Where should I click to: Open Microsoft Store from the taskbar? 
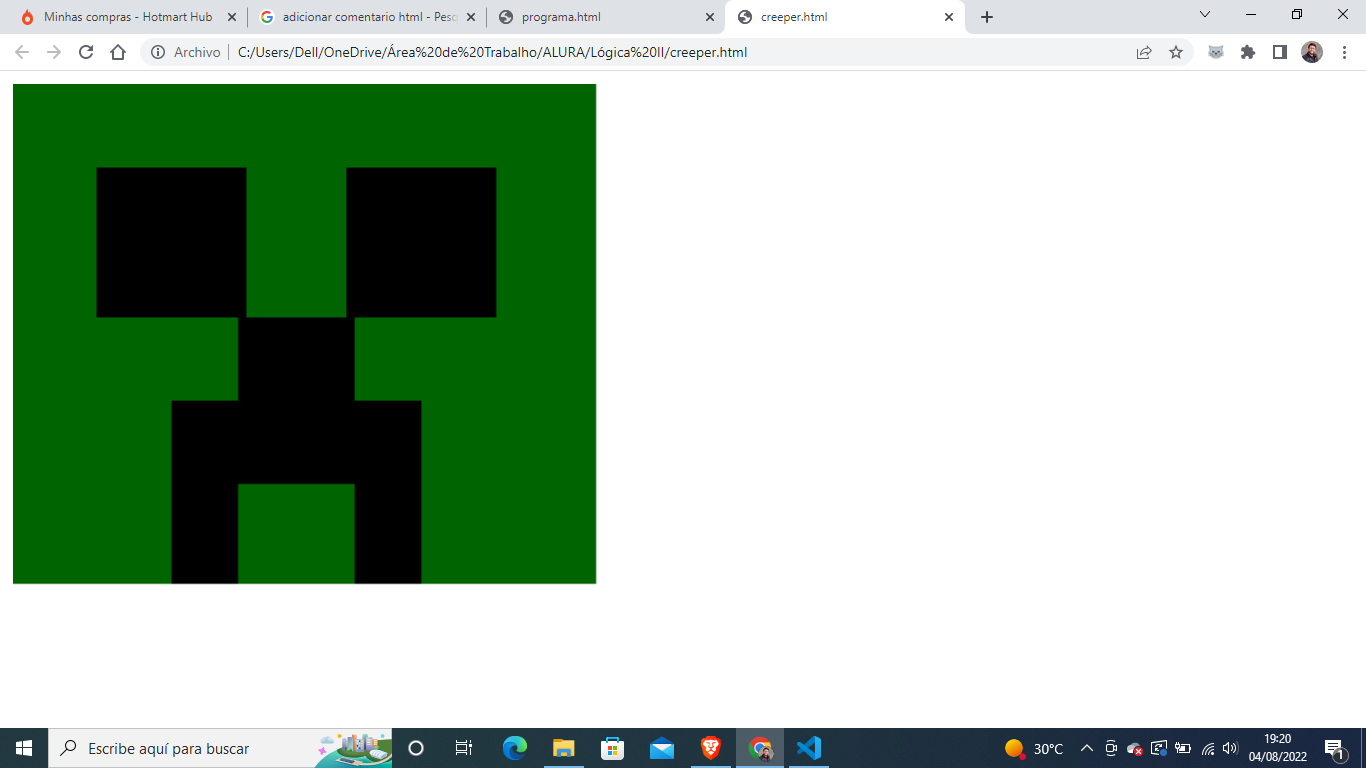pos(612,748)
